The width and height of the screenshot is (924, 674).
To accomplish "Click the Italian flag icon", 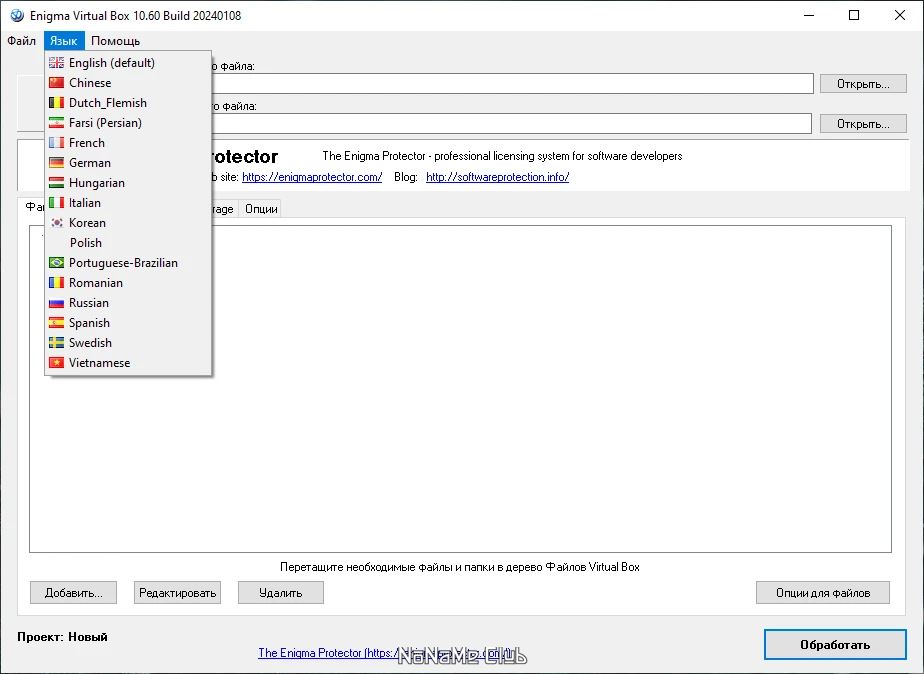I will click(57, 203).
